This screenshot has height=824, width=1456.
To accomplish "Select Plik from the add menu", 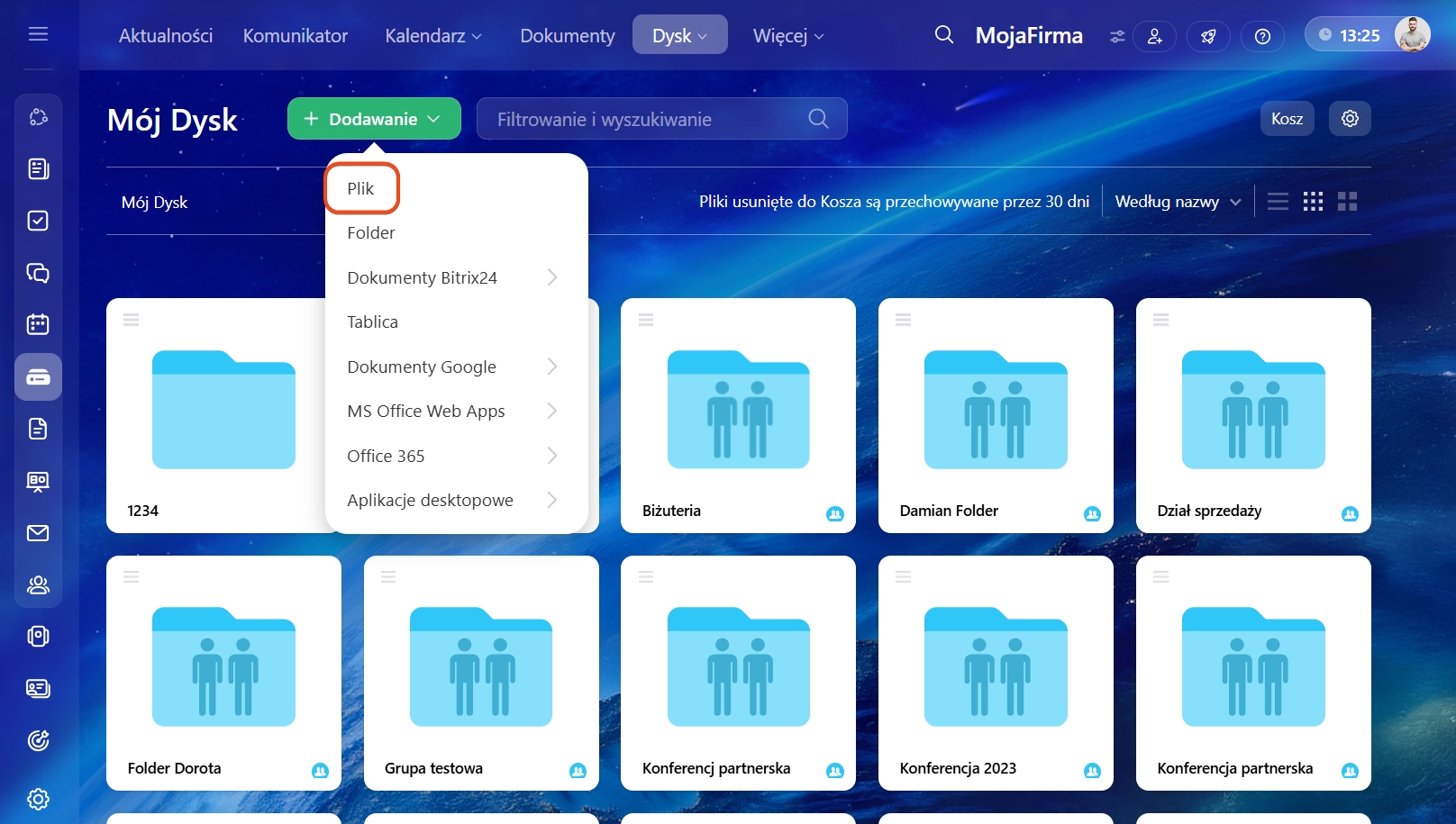I will tap(361, 188).
